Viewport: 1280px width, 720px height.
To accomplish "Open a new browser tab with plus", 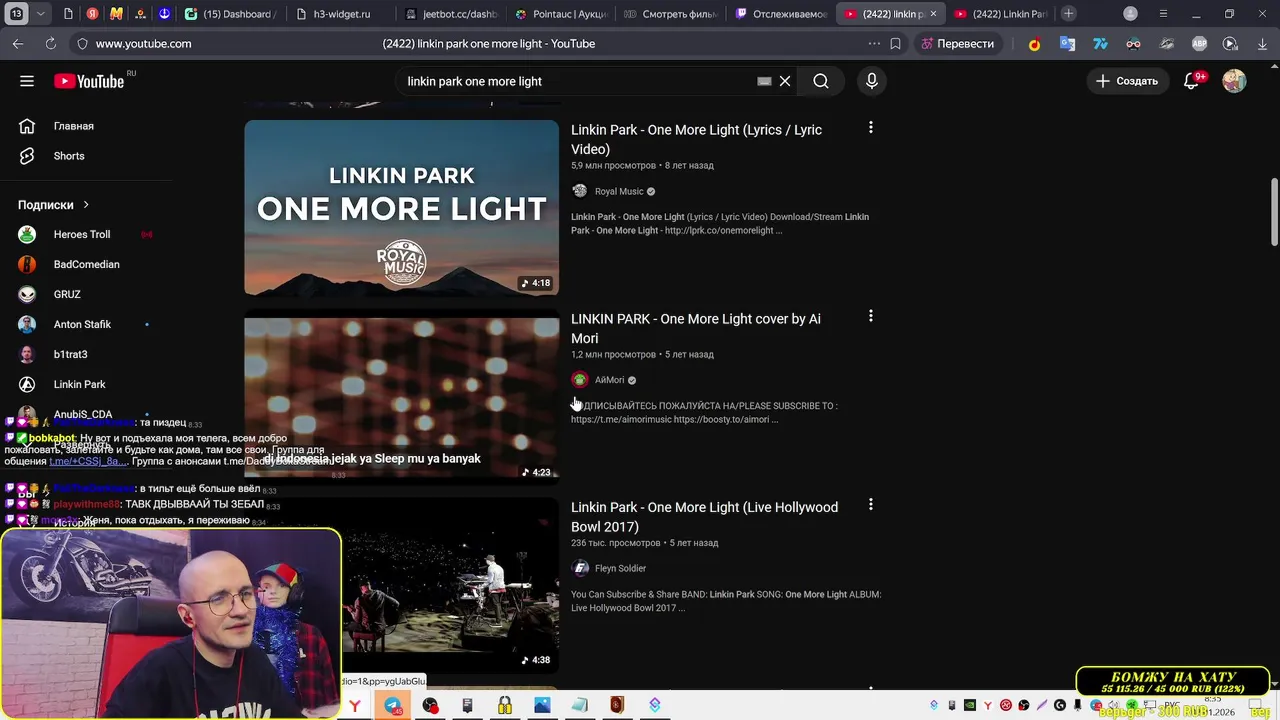I will point(1069,14).
